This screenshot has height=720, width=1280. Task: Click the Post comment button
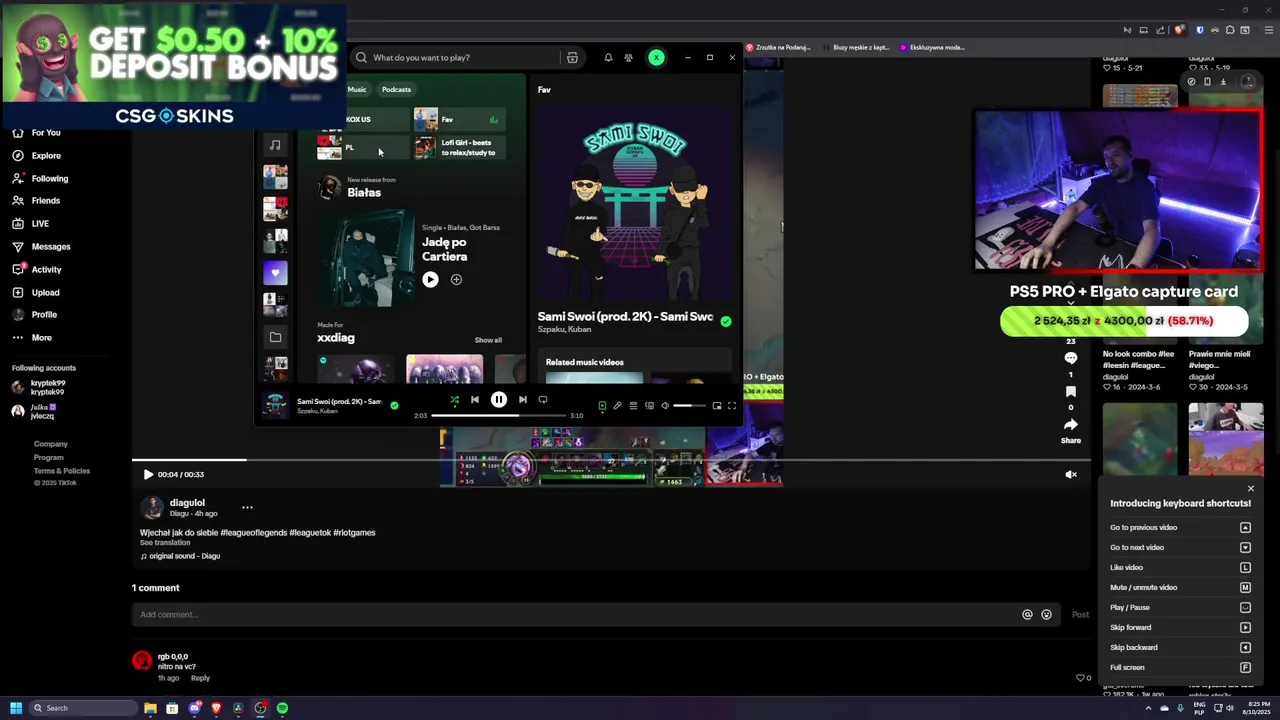(x=1080, y=615)
